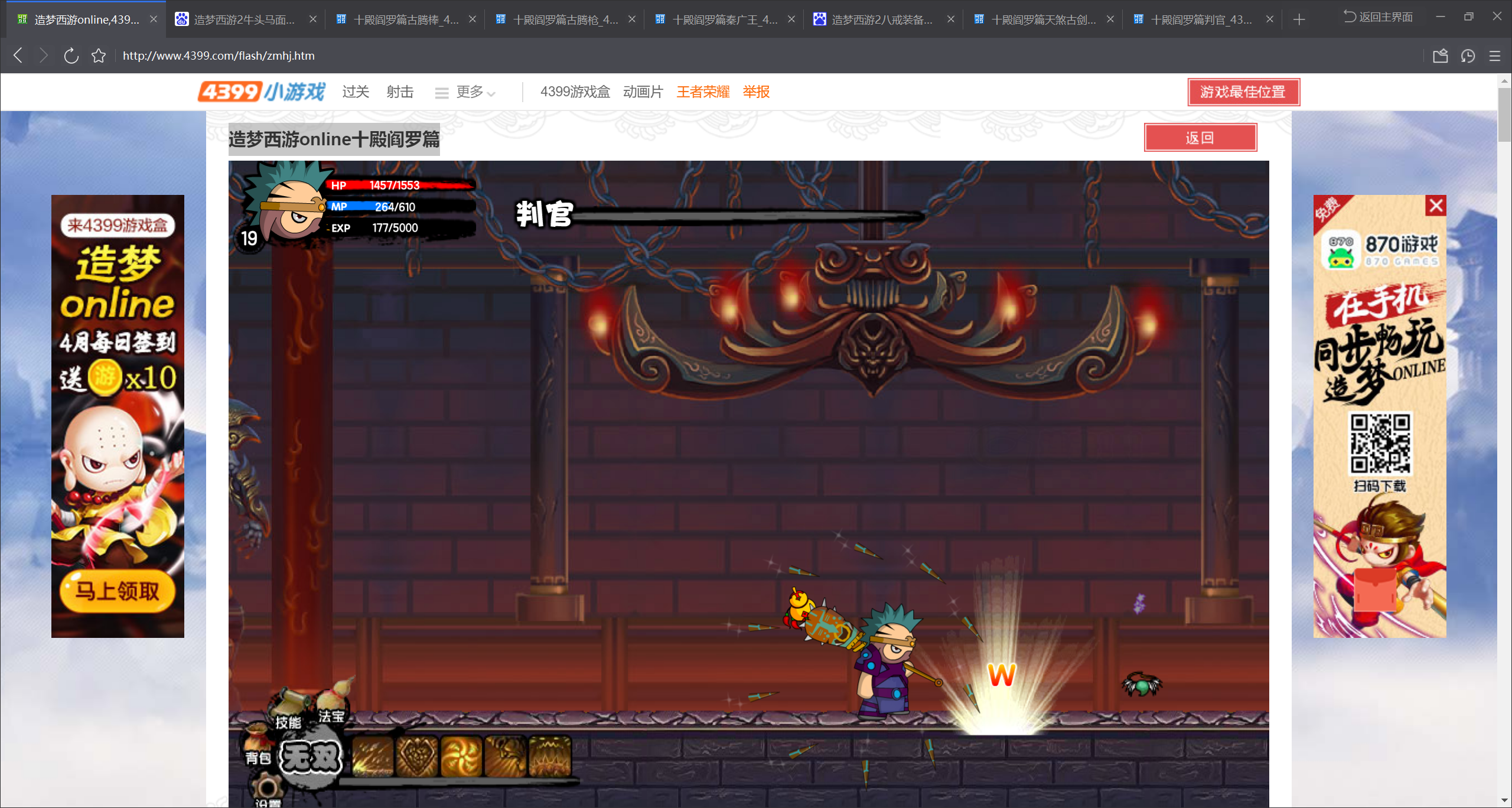Click the 举报 report link
Image resolution: width=1512 pixels, height=808 pixels.
point(756,92)
